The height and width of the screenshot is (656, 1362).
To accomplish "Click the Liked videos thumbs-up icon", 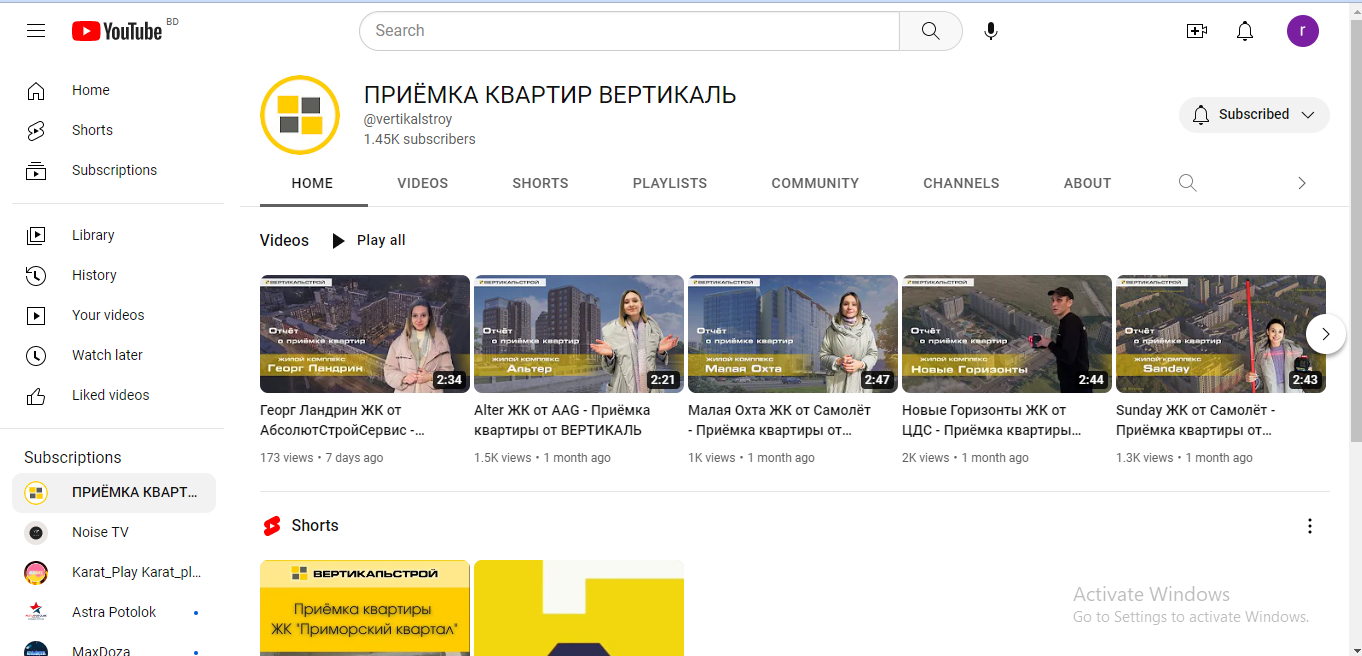I will click(36, 396).
